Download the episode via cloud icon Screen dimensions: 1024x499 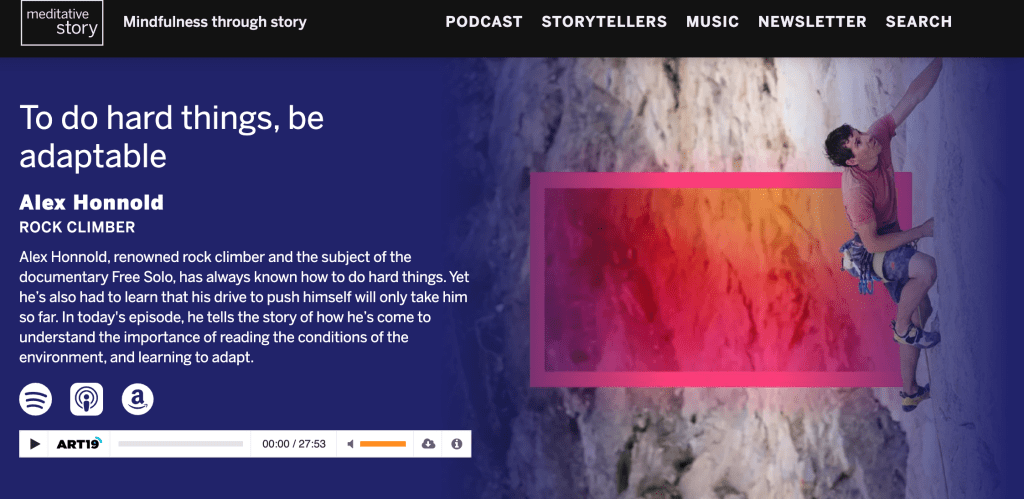[428, 444]
